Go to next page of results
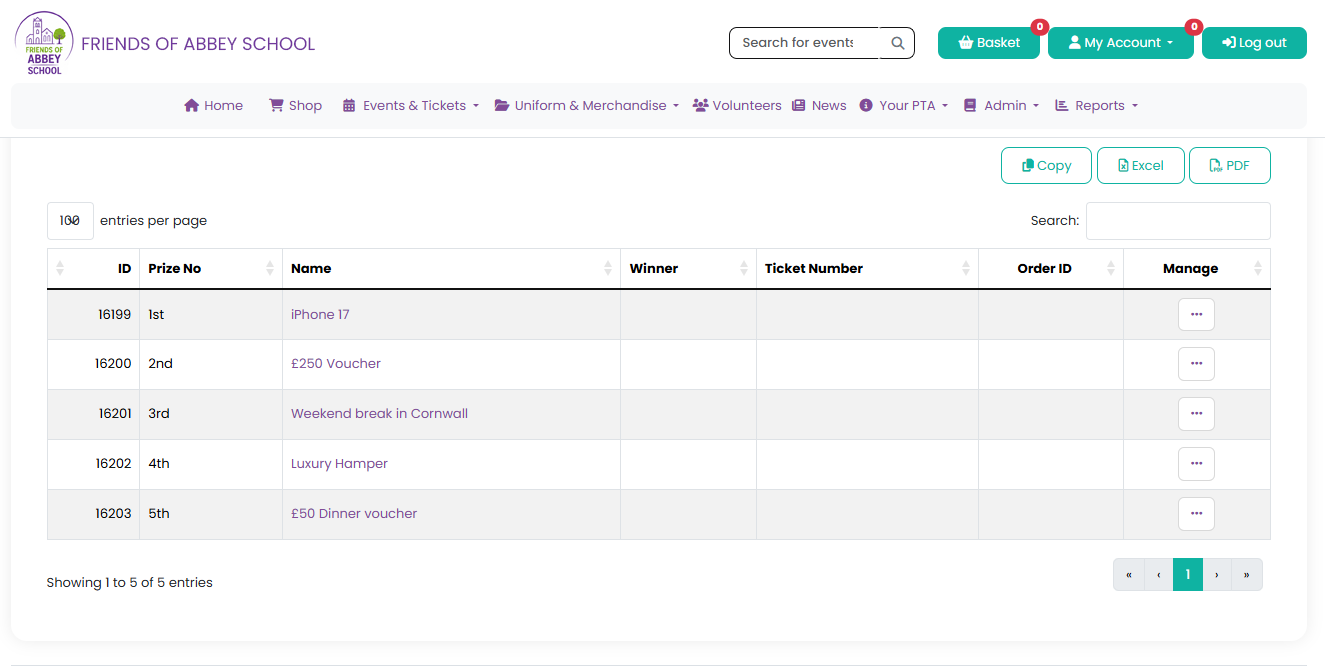1325x672 pixels. 1217,575
